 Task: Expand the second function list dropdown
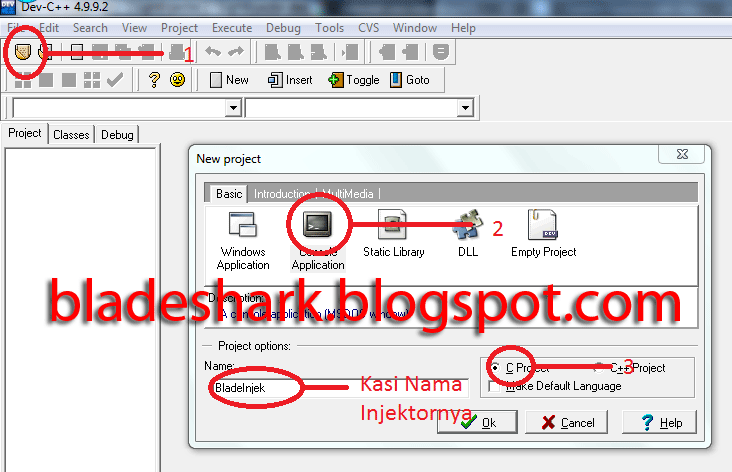pyautogui.click(x=465, y=108)
